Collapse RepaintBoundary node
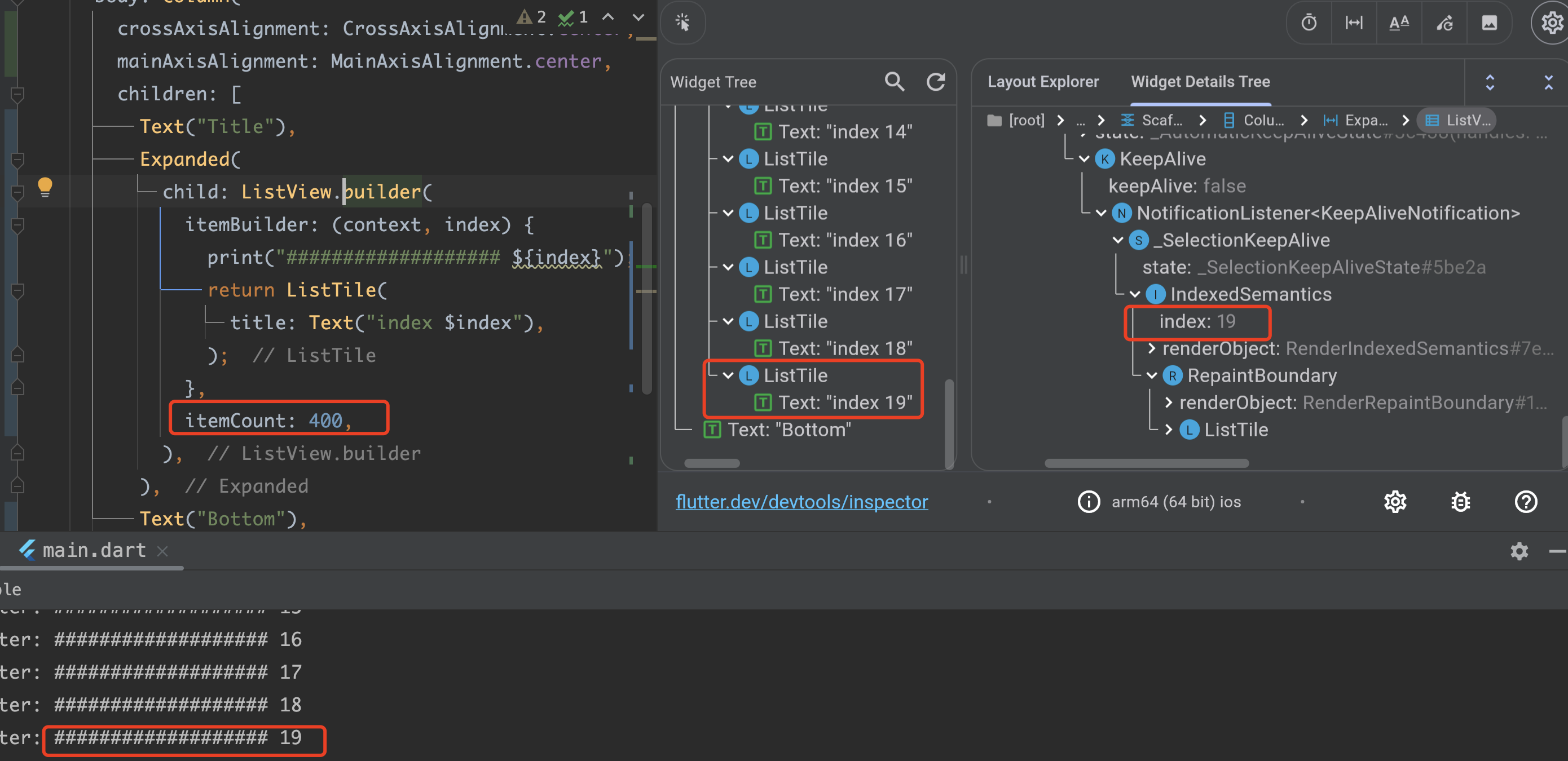This screenshot has height=761, width=1568. (x=1152, y=375)
